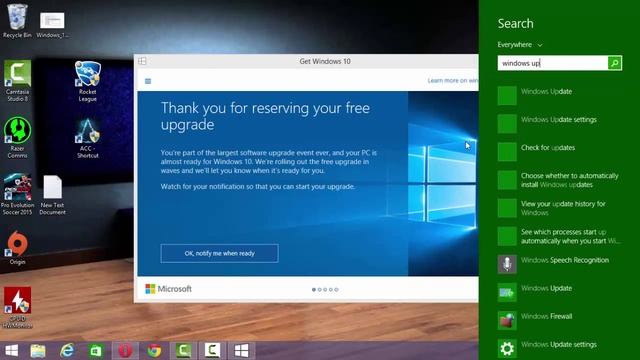Select 'Windows Update settings' below the first Windows Update result
Screen dimensions: 640x360
pyautogui.click(x=559, y=123)
